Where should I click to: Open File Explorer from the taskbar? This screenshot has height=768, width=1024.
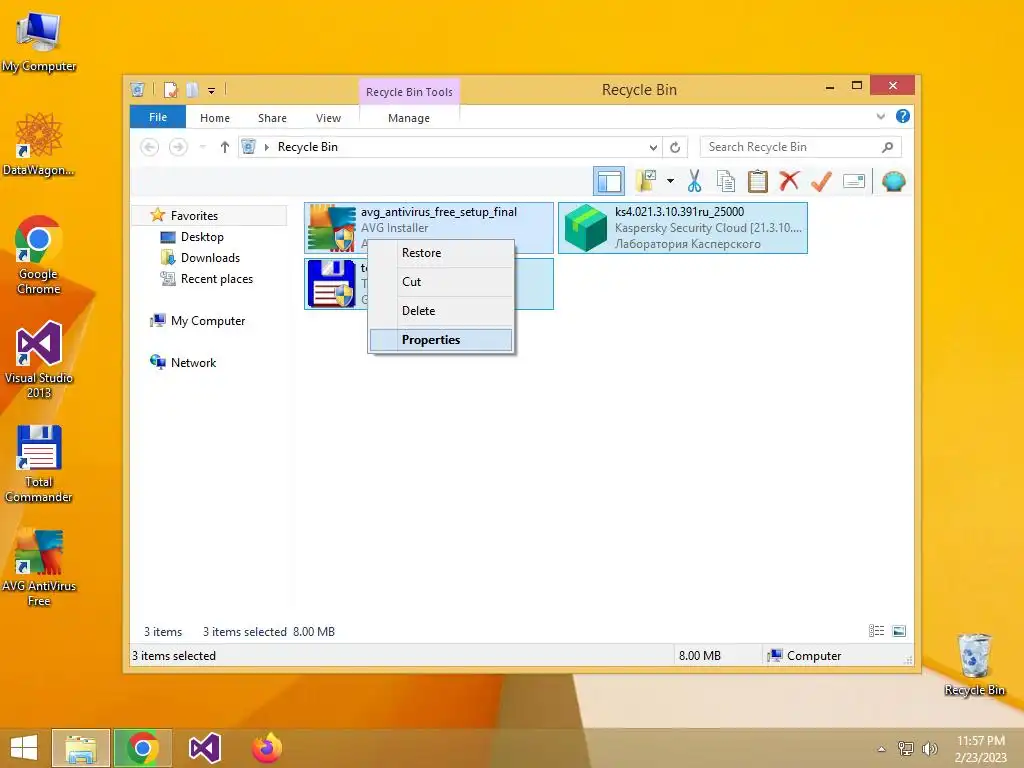point(80,748)
